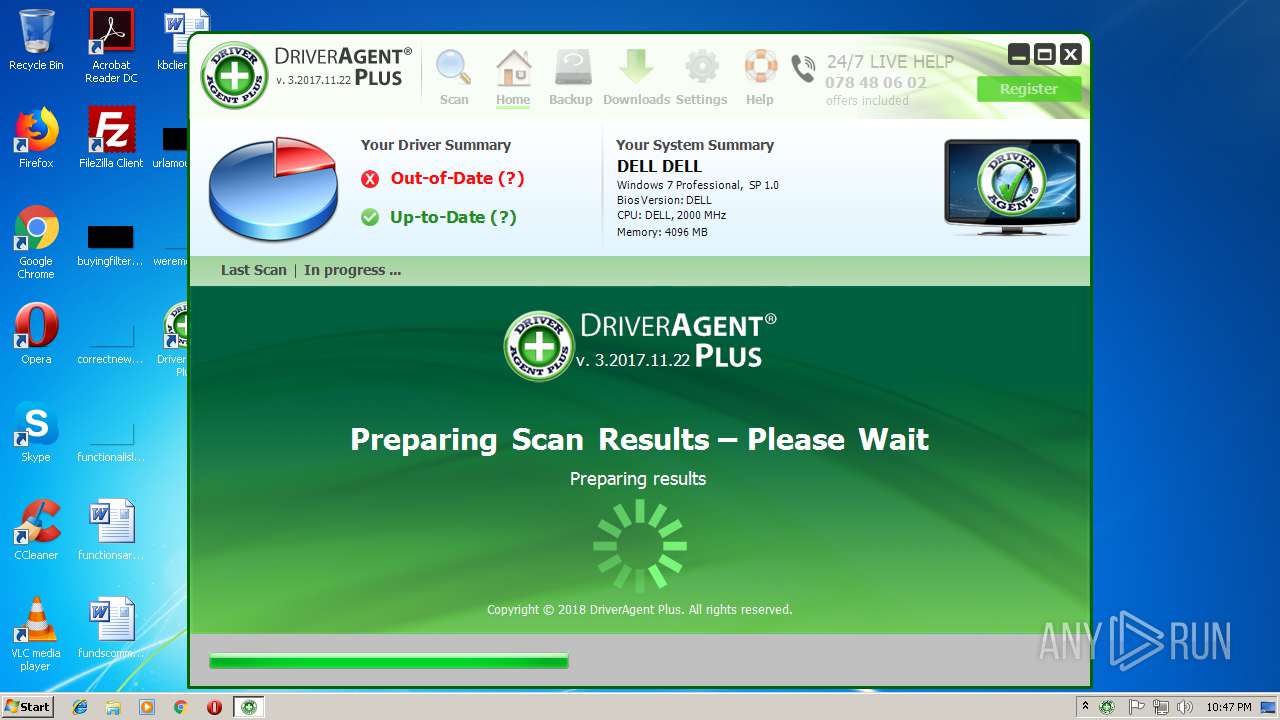Open the Google Chrome desktop shortcut
Viewport: 1280px width, 720px height.
pos(36,242)
